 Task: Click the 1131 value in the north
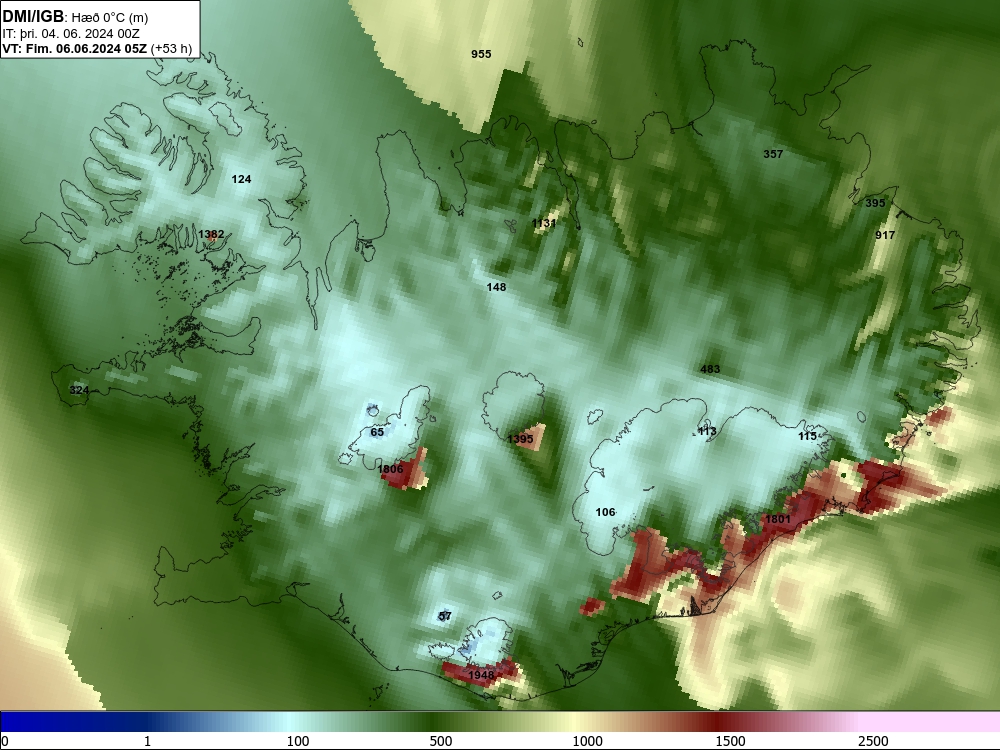[x=544, y=223]
